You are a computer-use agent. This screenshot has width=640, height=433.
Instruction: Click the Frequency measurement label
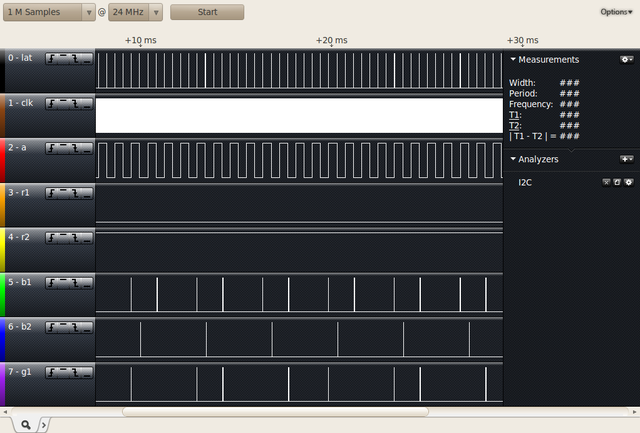pos(531,104)
